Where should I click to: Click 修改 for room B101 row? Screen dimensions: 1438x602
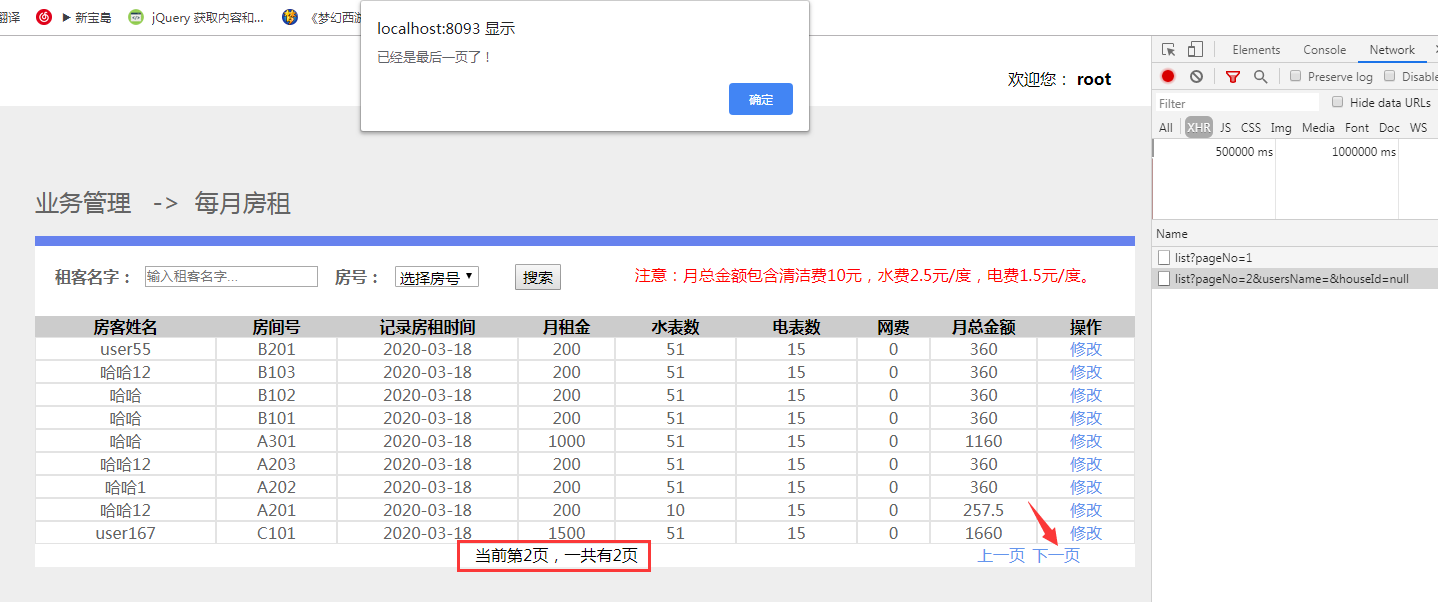pyautogui.click(x=1086, y=418)
